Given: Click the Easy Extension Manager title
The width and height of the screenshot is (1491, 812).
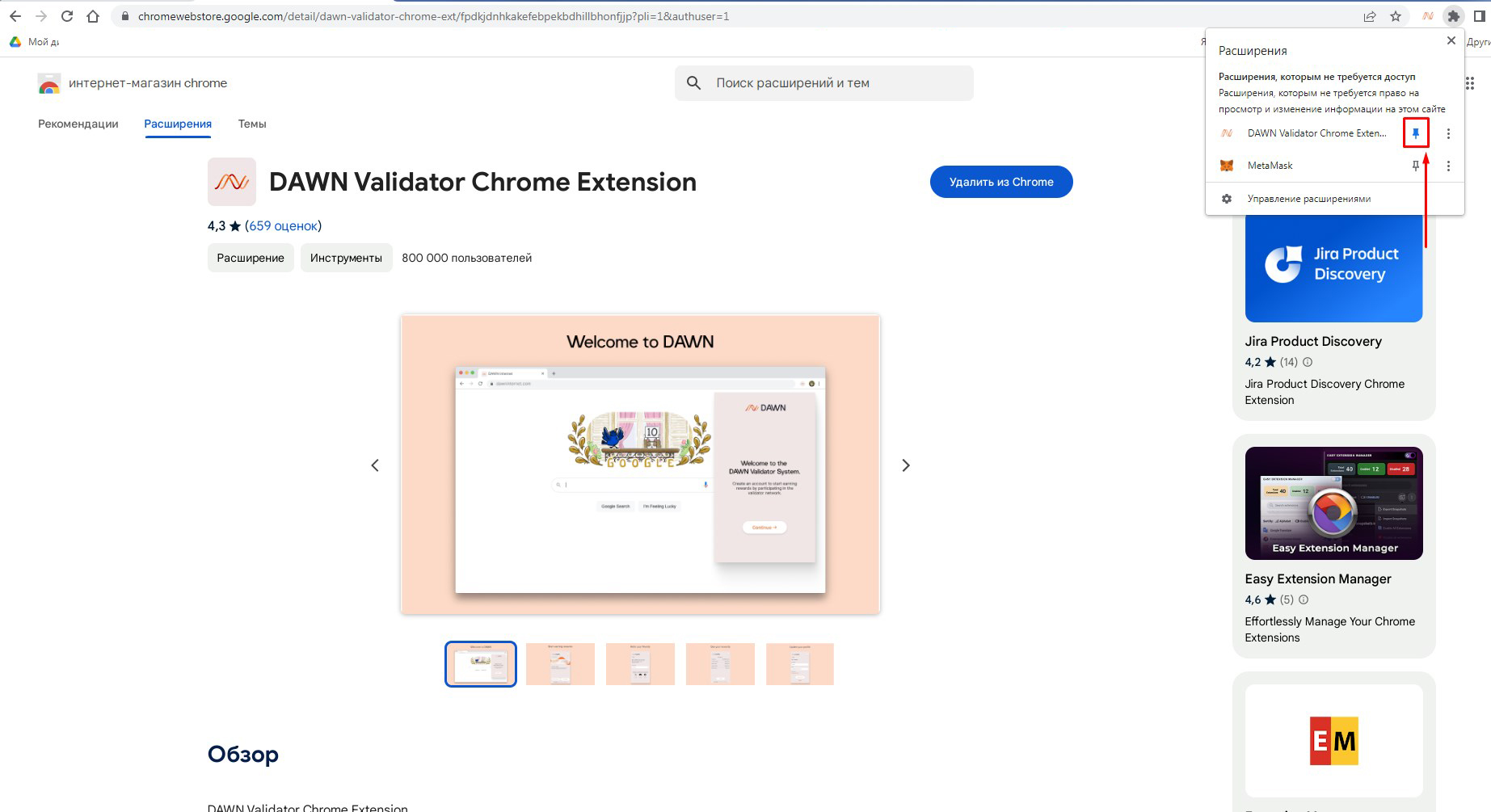Looking at the screenshot, I should [x=1318, y=579].
